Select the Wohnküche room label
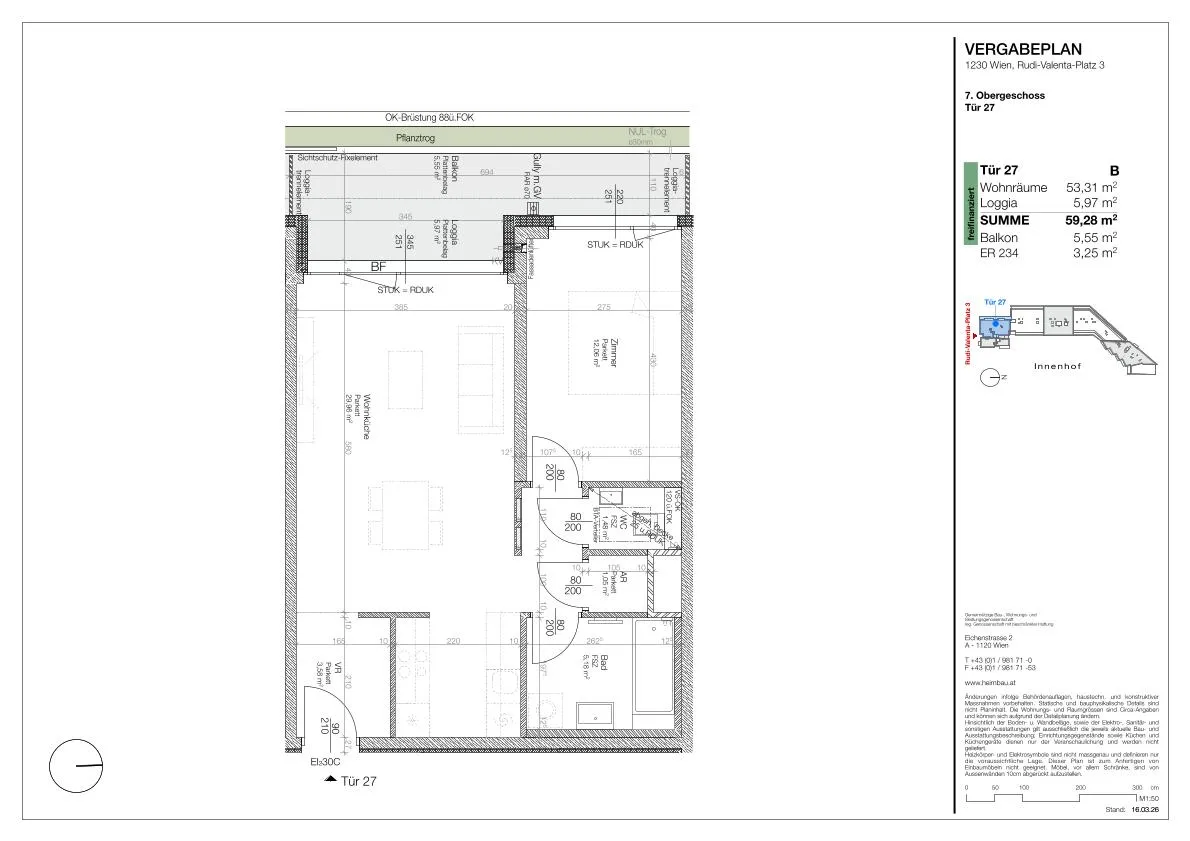The height and width of the screenshot is (841, 1190). click(367, 416)
